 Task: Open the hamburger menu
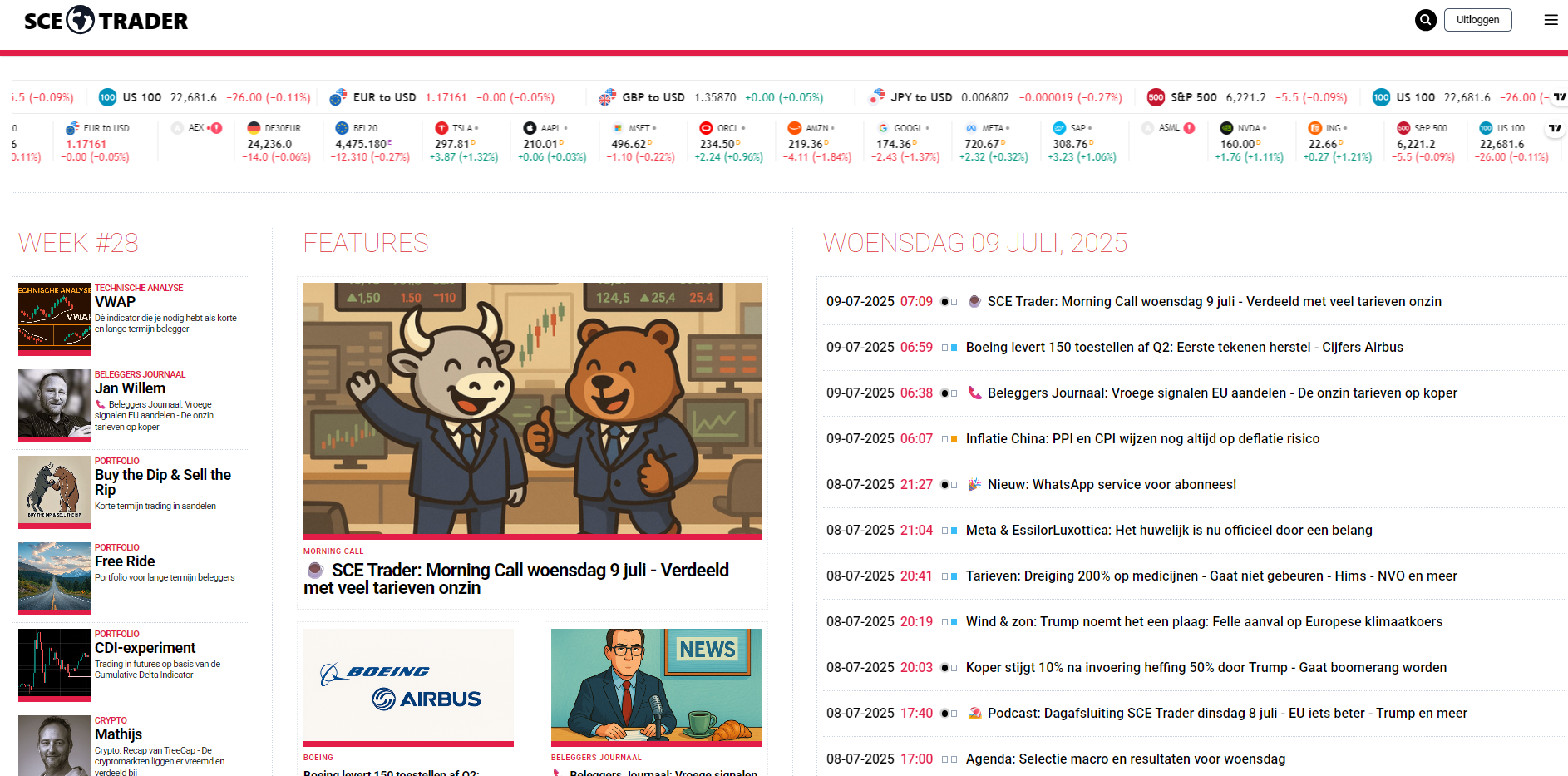point(1551,20)
